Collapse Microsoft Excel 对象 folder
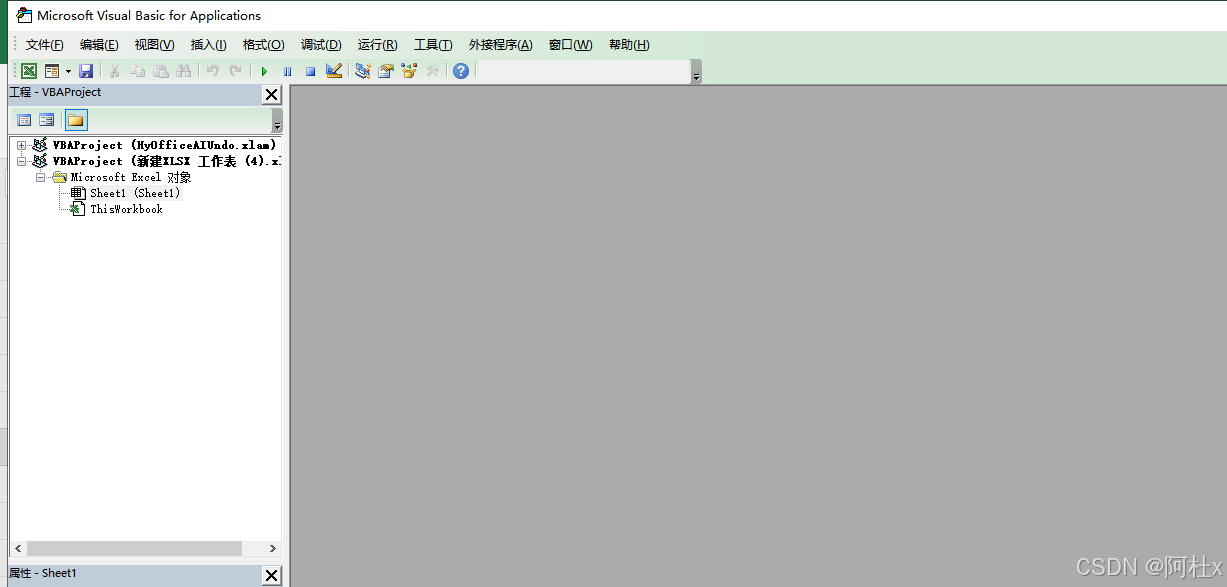Viewport: 1227px width, 587px height. click(41, 177)
